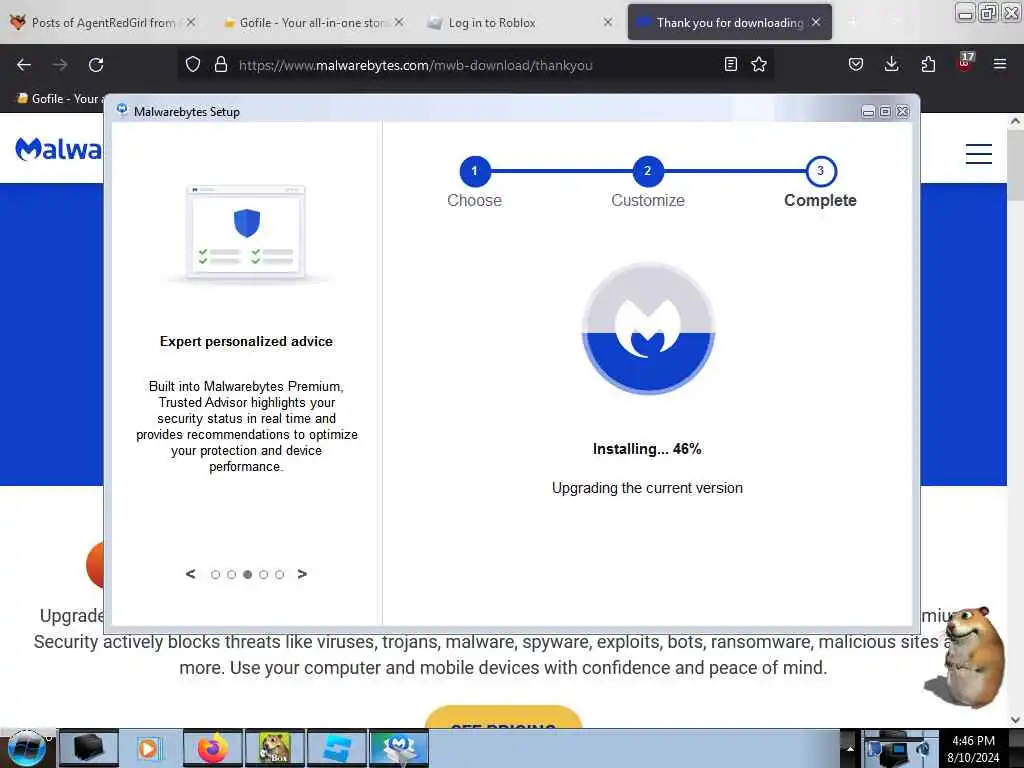Open the Malwarebytes site hamburger menu
The width and height of the screenshot is (1024, 768).
click(x=979, y=154)
